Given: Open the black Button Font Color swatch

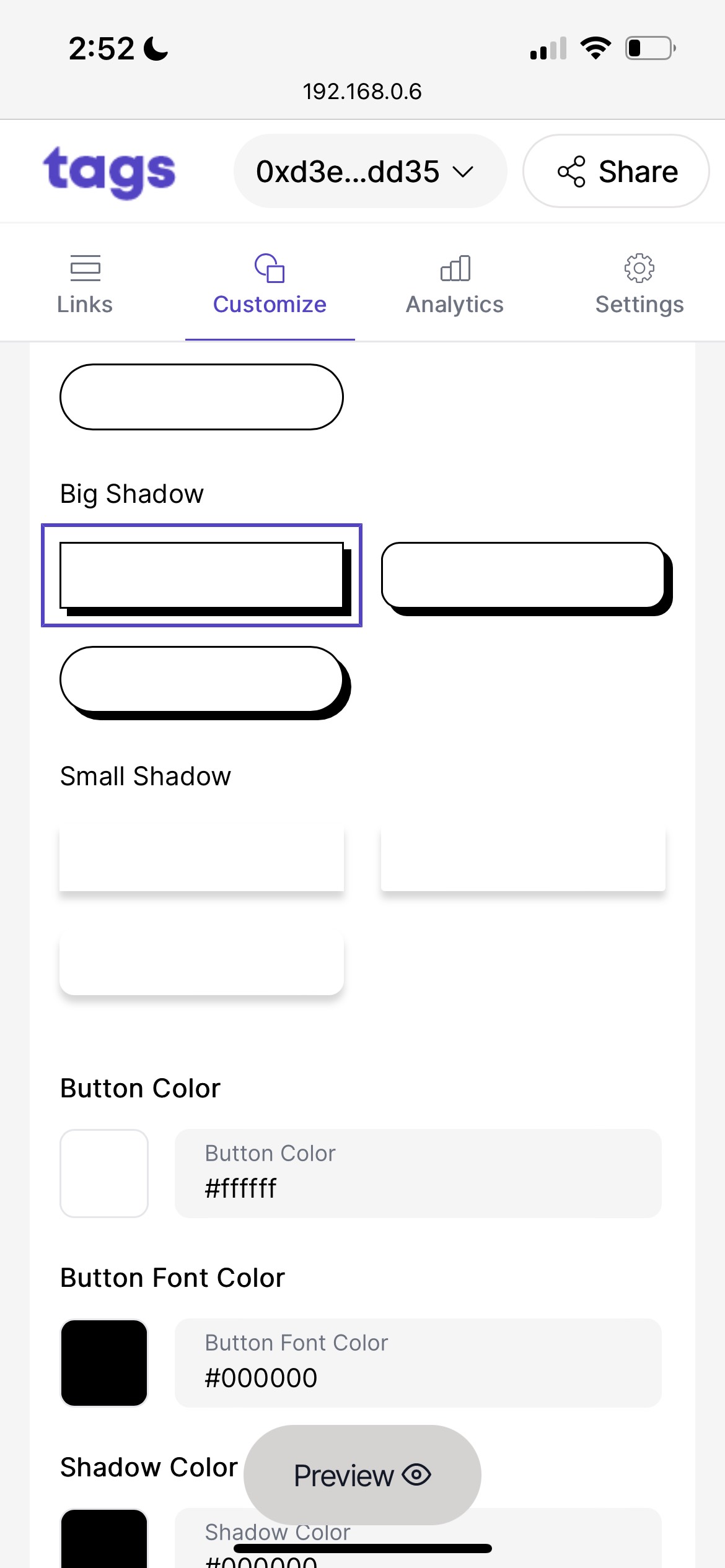Looking at the screenshot, I should (x=104, y=1363).
